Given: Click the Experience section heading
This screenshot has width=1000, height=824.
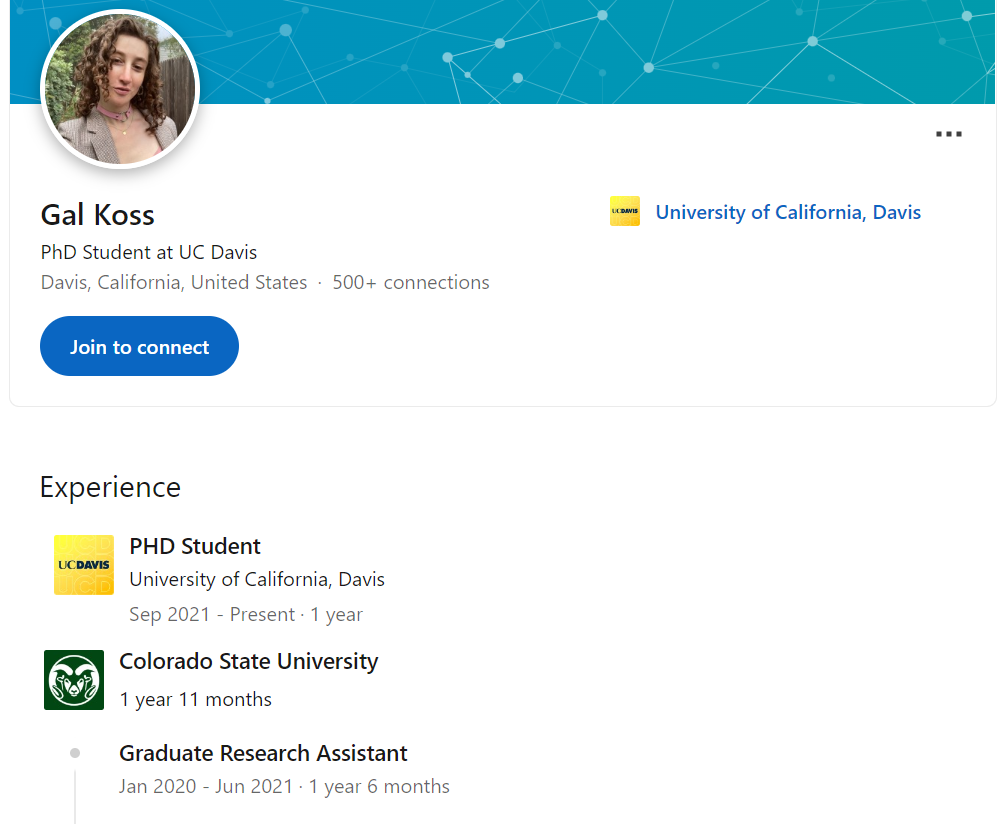Looking at the screenshot, I should click(110, 488).
